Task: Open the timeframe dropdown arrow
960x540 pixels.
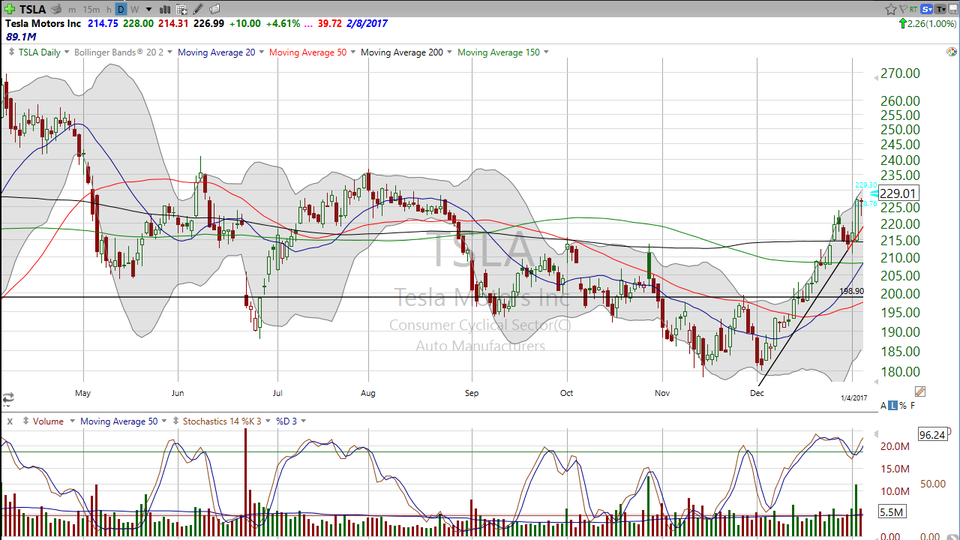Action: 148,9
